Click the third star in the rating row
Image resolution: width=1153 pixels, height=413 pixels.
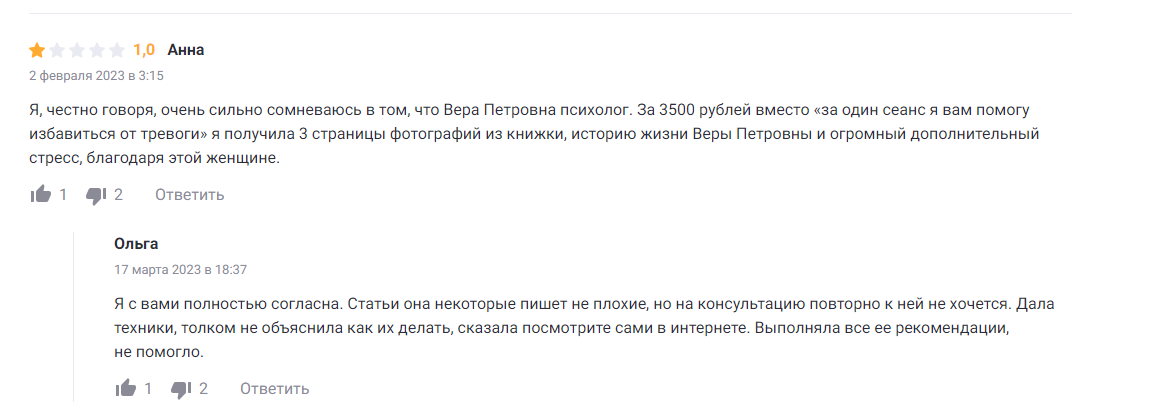click(77, 50)
